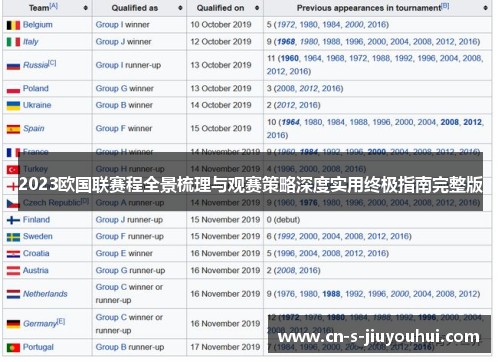Click the Portugal flag icon
The height and width of the screenshot is (362, 500).
click(13, 348)
